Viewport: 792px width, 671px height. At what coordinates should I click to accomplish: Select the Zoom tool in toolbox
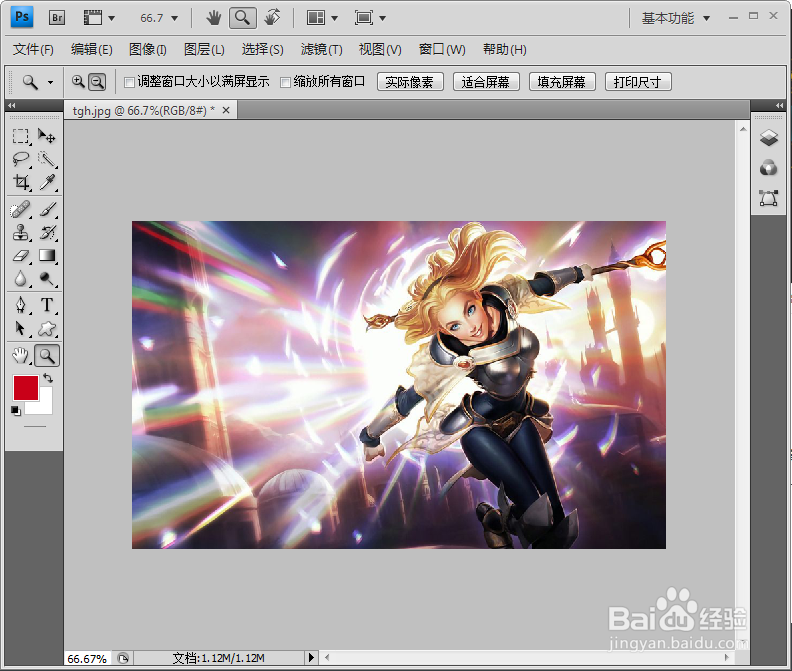(47, 356)
